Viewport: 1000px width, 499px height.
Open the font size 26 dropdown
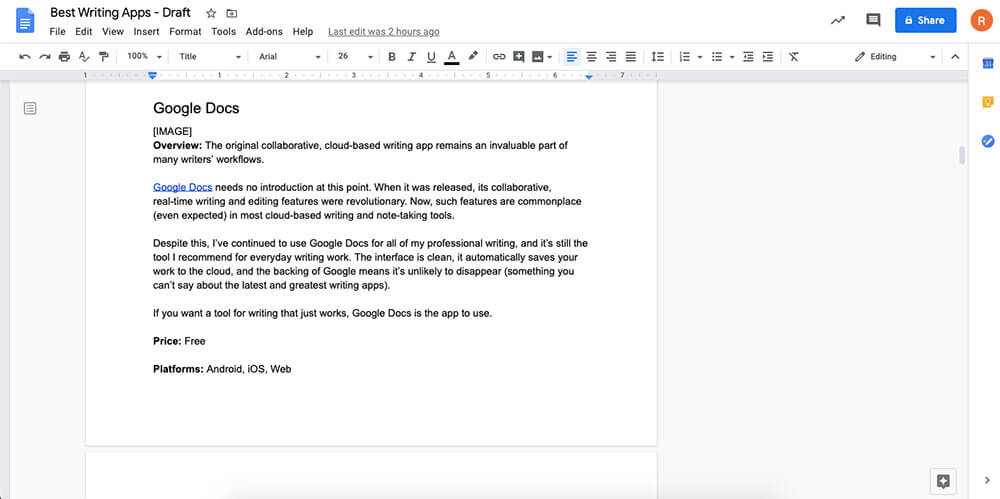[355, 57]
